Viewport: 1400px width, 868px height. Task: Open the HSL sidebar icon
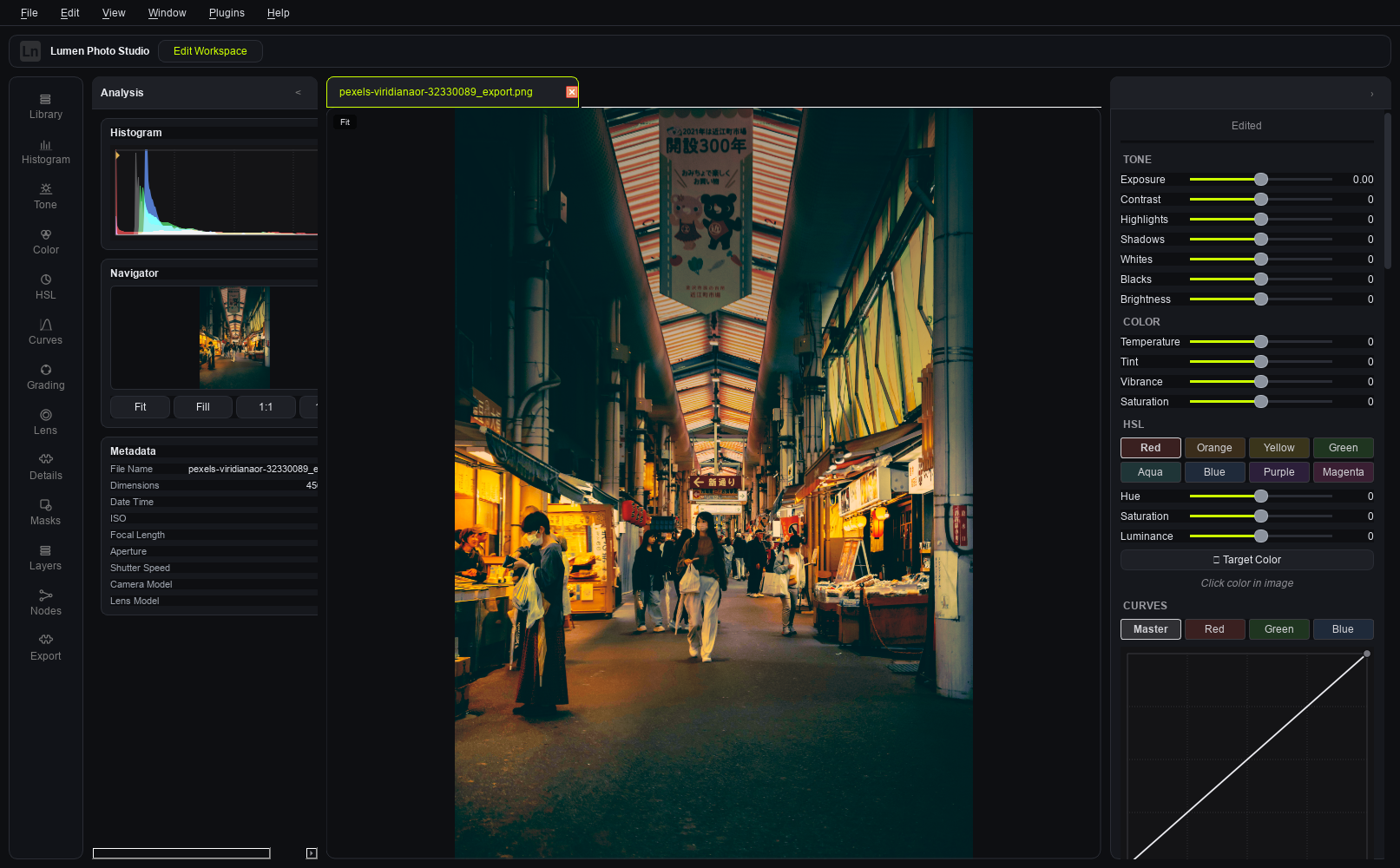pyautogui.click(x=46, y=286)
